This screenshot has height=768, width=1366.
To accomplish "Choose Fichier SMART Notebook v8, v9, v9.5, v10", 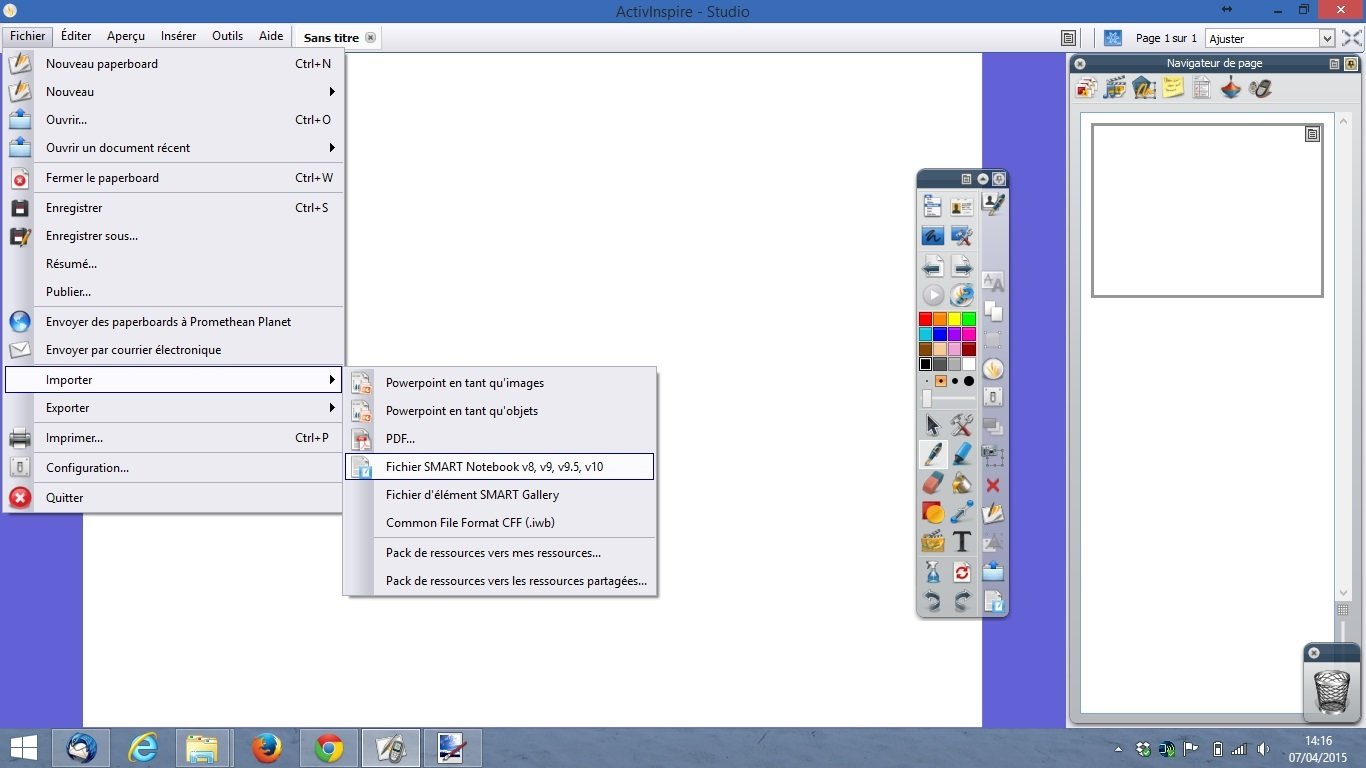I will tap(499, 466).
